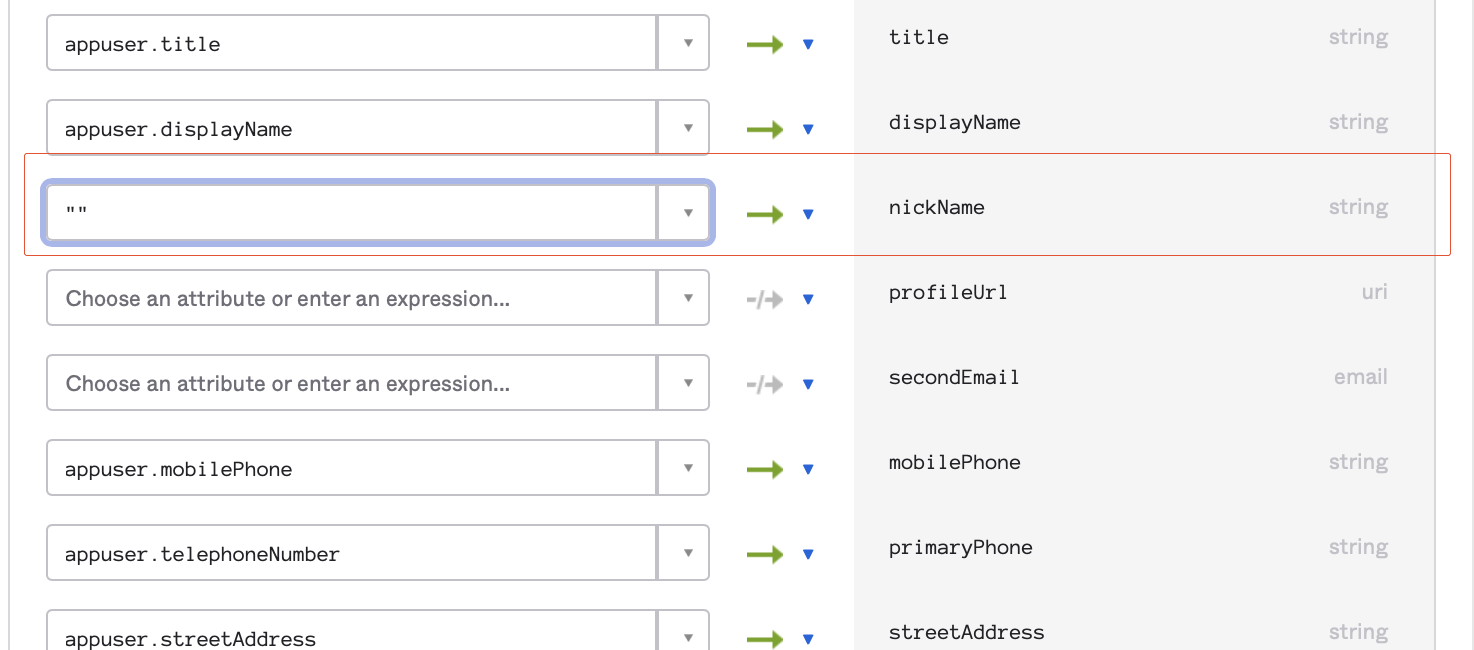
Task: Click the appuser.mobilePhone mapping field
Action: pyautogui.click(x=350, y=468)
